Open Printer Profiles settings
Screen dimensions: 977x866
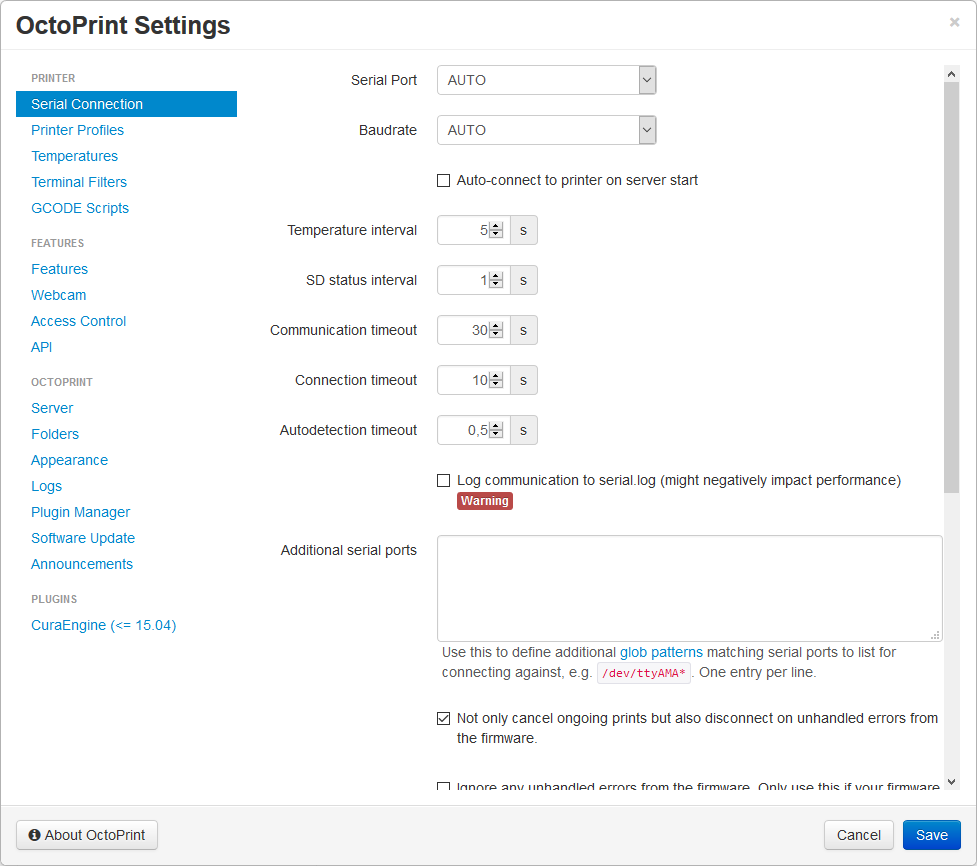[77, 130]
